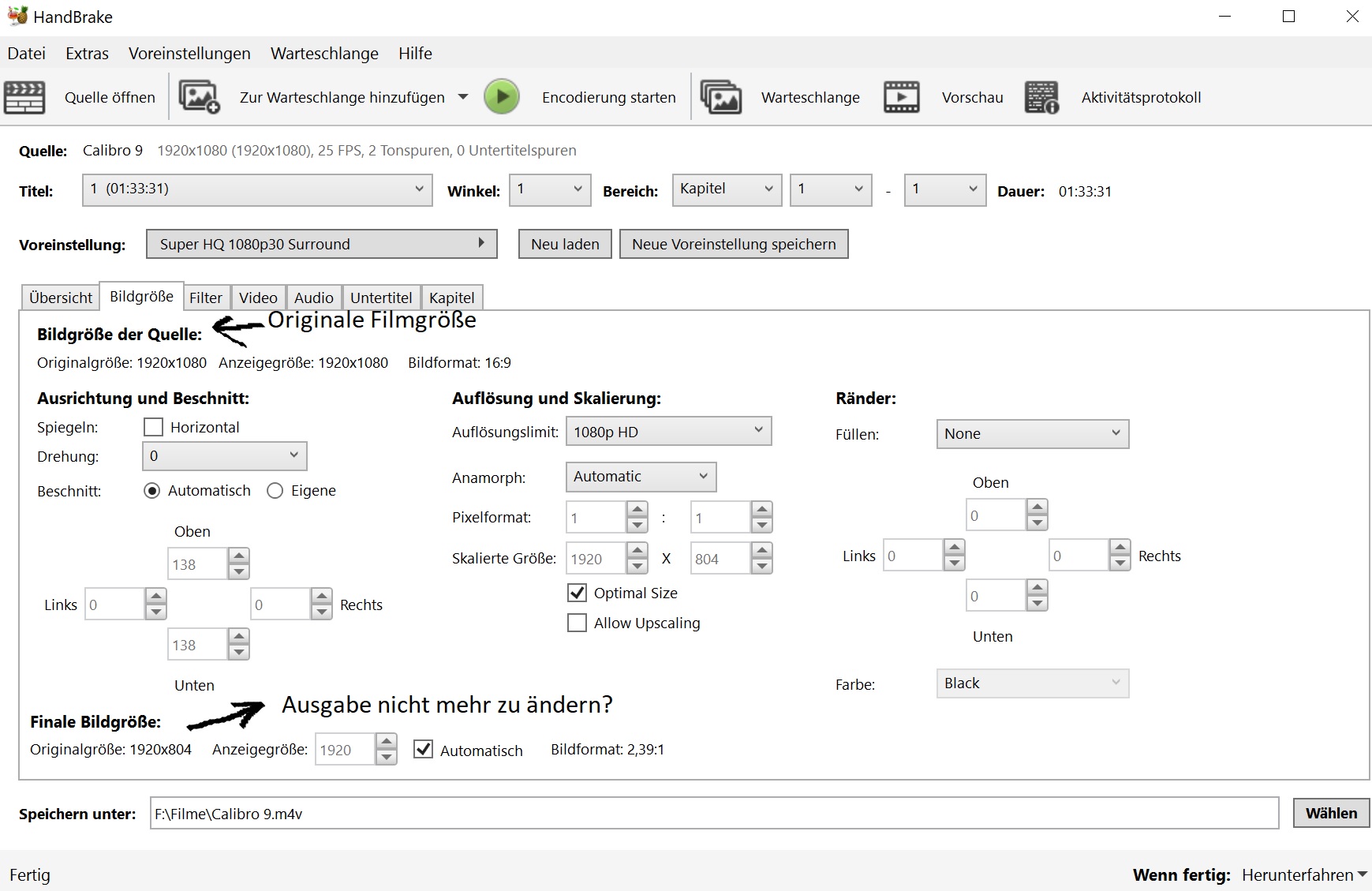The width and height of the screenshot is (1372, 891).
Task: Click the Beschnitt Oben value field
Action: (198, 564)
